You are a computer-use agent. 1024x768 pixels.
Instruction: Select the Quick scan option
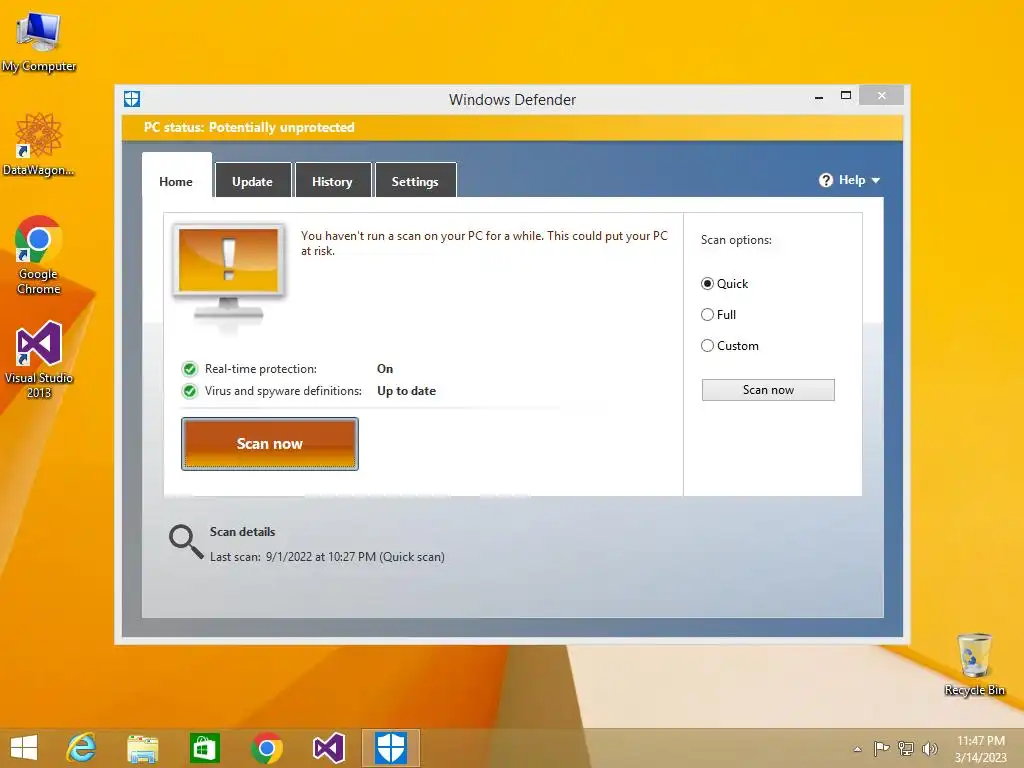tap(725, 283)
